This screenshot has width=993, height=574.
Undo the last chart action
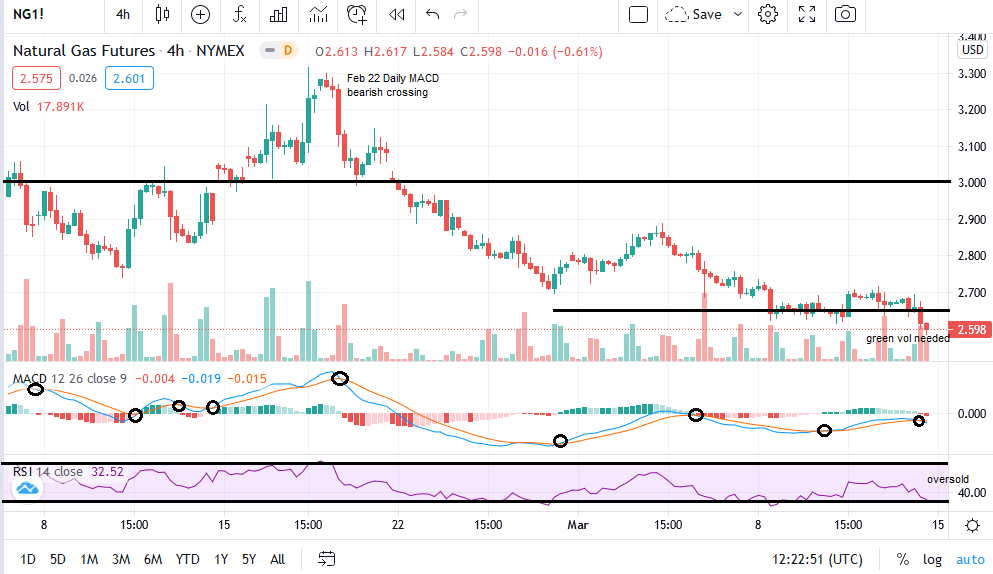tap(433, 14)
